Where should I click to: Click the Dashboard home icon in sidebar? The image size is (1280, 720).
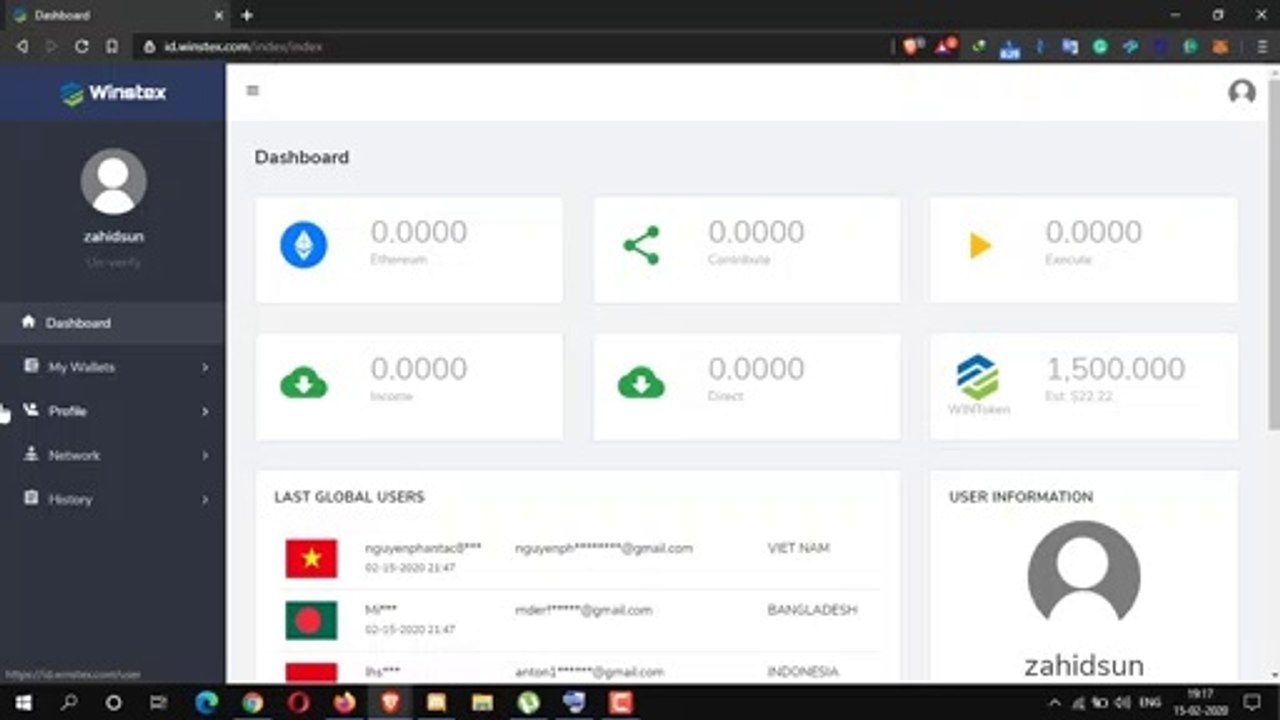coord(28,321)
